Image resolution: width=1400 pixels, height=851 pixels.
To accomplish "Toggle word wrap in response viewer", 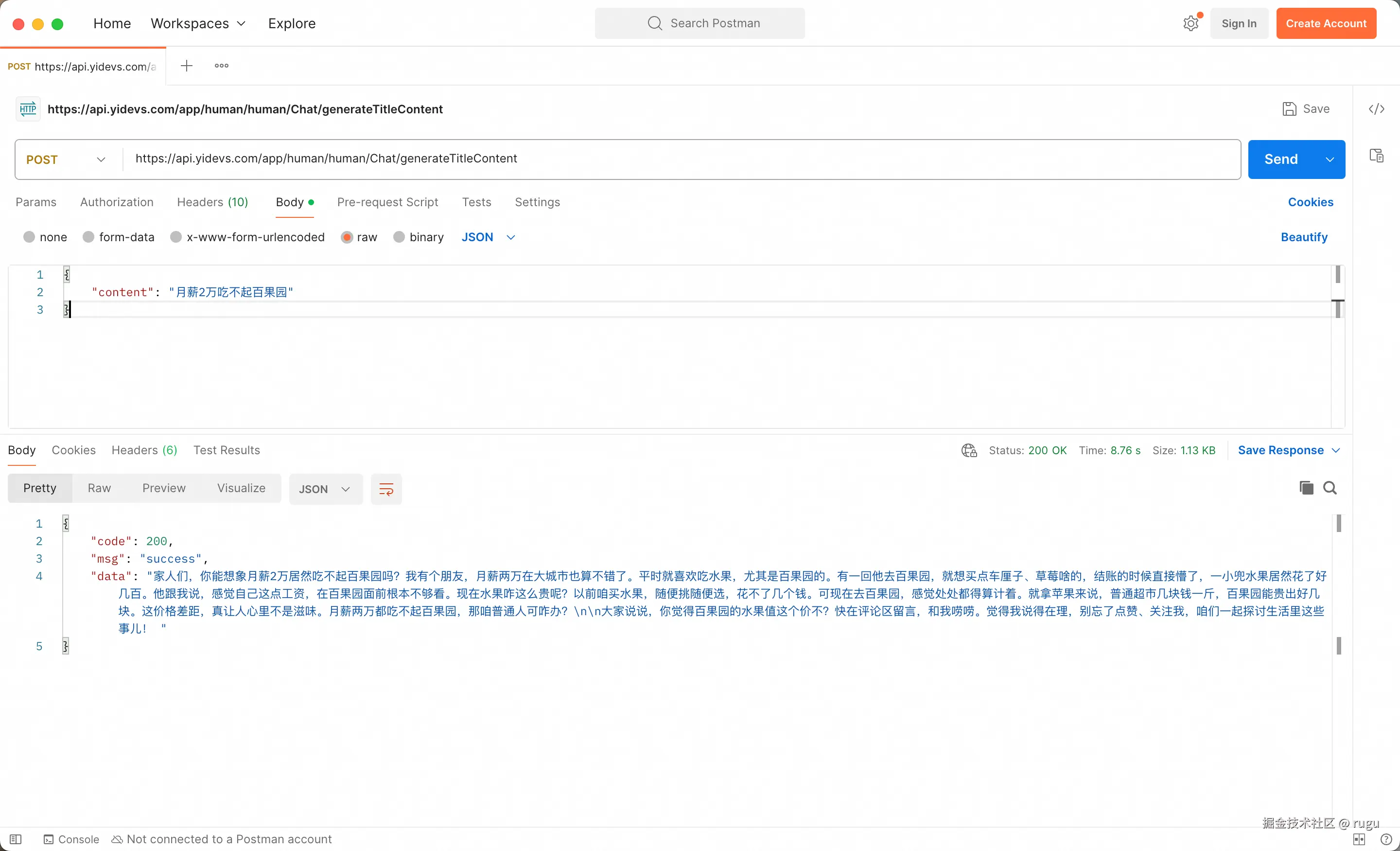I will [386, 489].
